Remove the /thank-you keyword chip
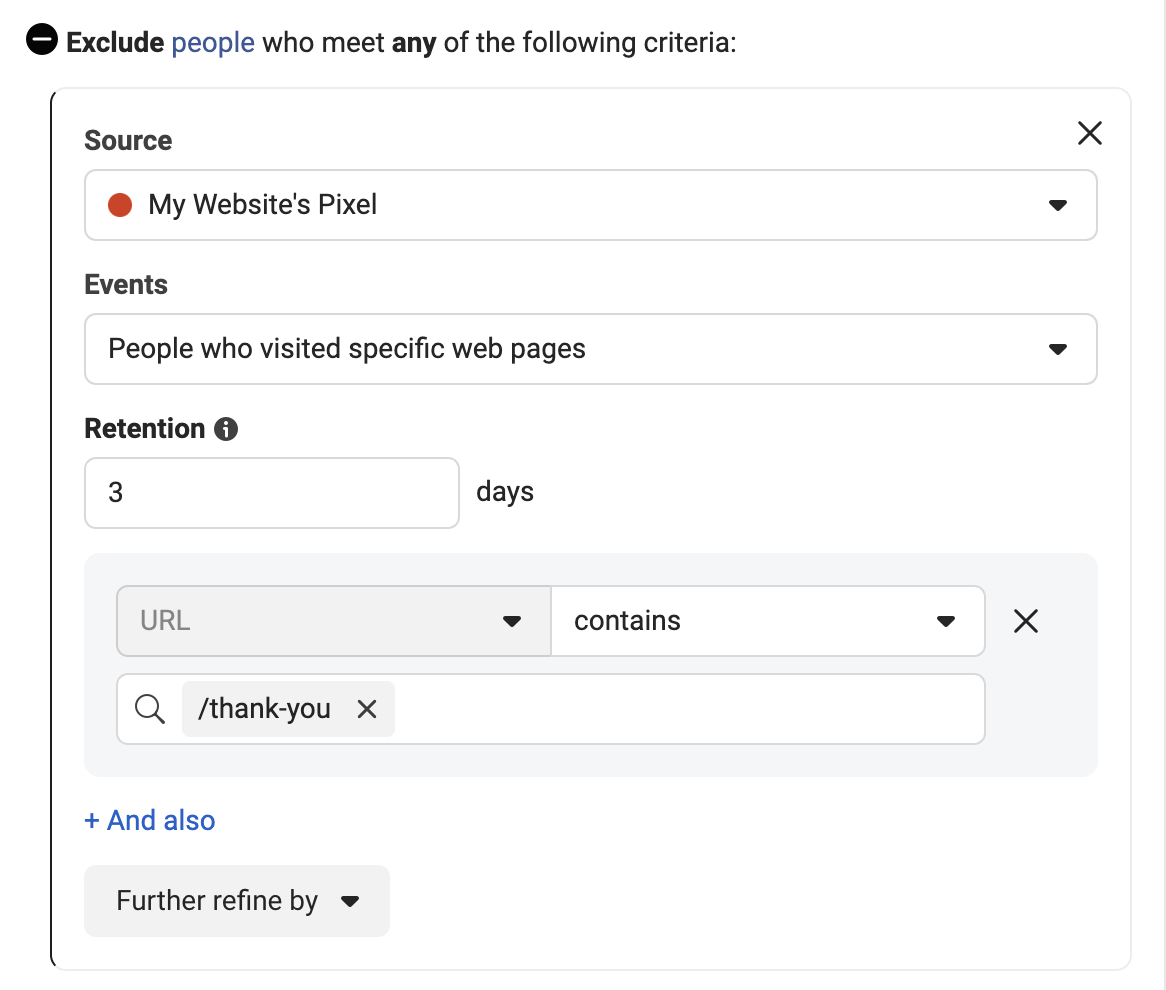 click(x=367, y=709)
